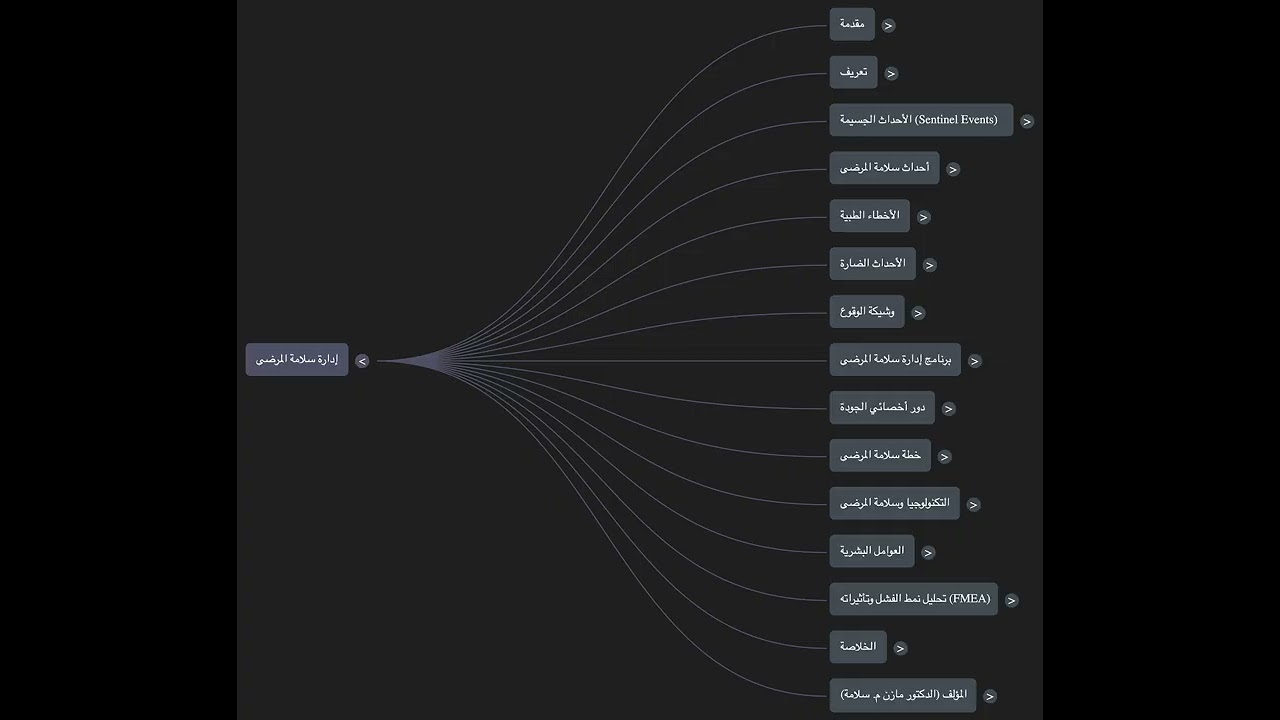Open the مقدمة node
1280x720 pixels.
point(852,25)
